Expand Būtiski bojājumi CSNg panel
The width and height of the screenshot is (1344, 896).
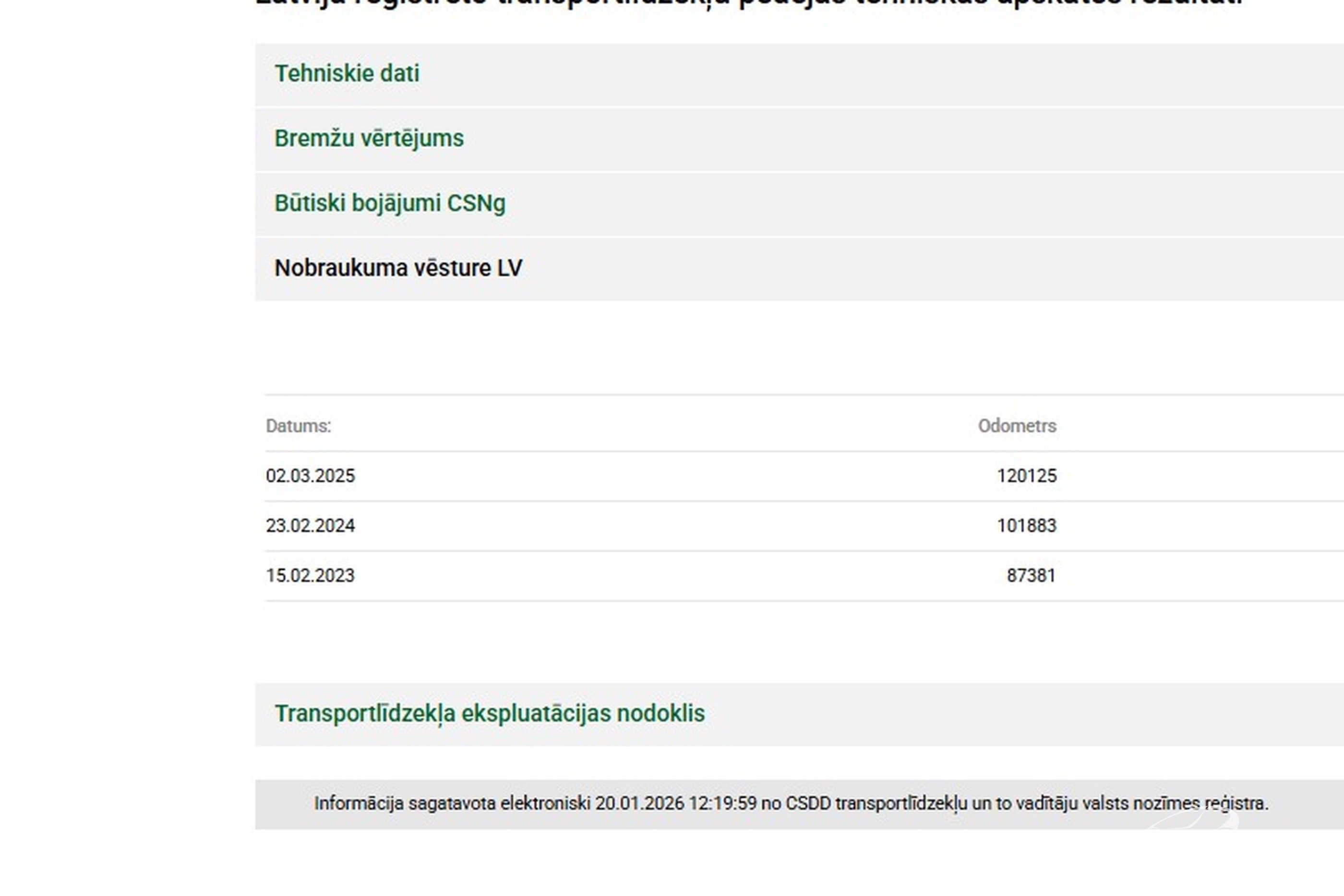(390, 203)
